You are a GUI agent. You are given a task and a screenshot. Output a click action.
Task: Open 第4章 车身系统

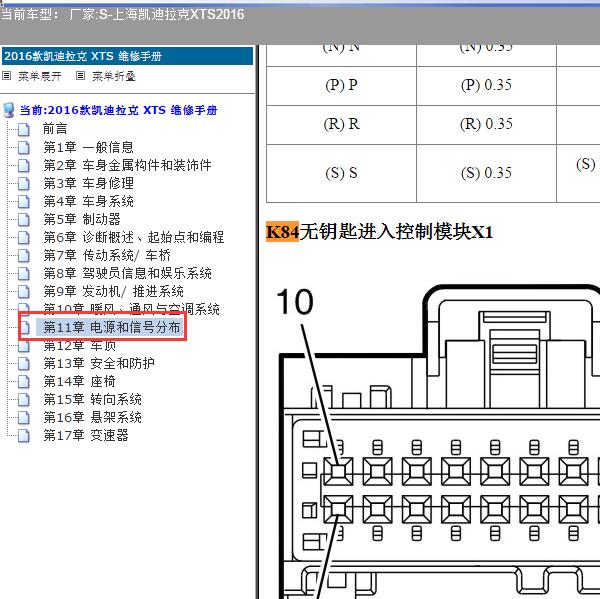[88, 201]
